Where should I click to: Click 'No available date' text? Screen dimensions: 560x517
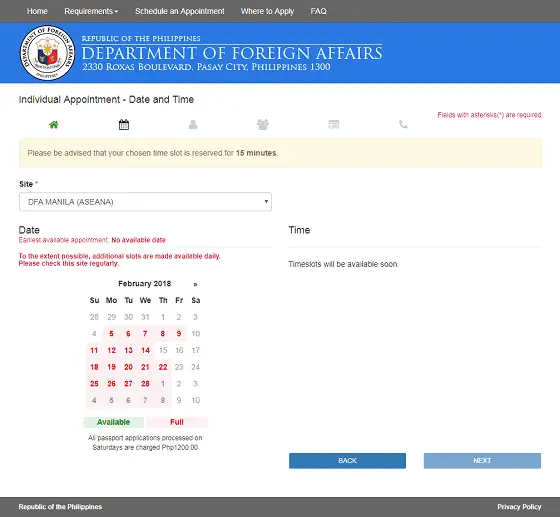point(138,240)
